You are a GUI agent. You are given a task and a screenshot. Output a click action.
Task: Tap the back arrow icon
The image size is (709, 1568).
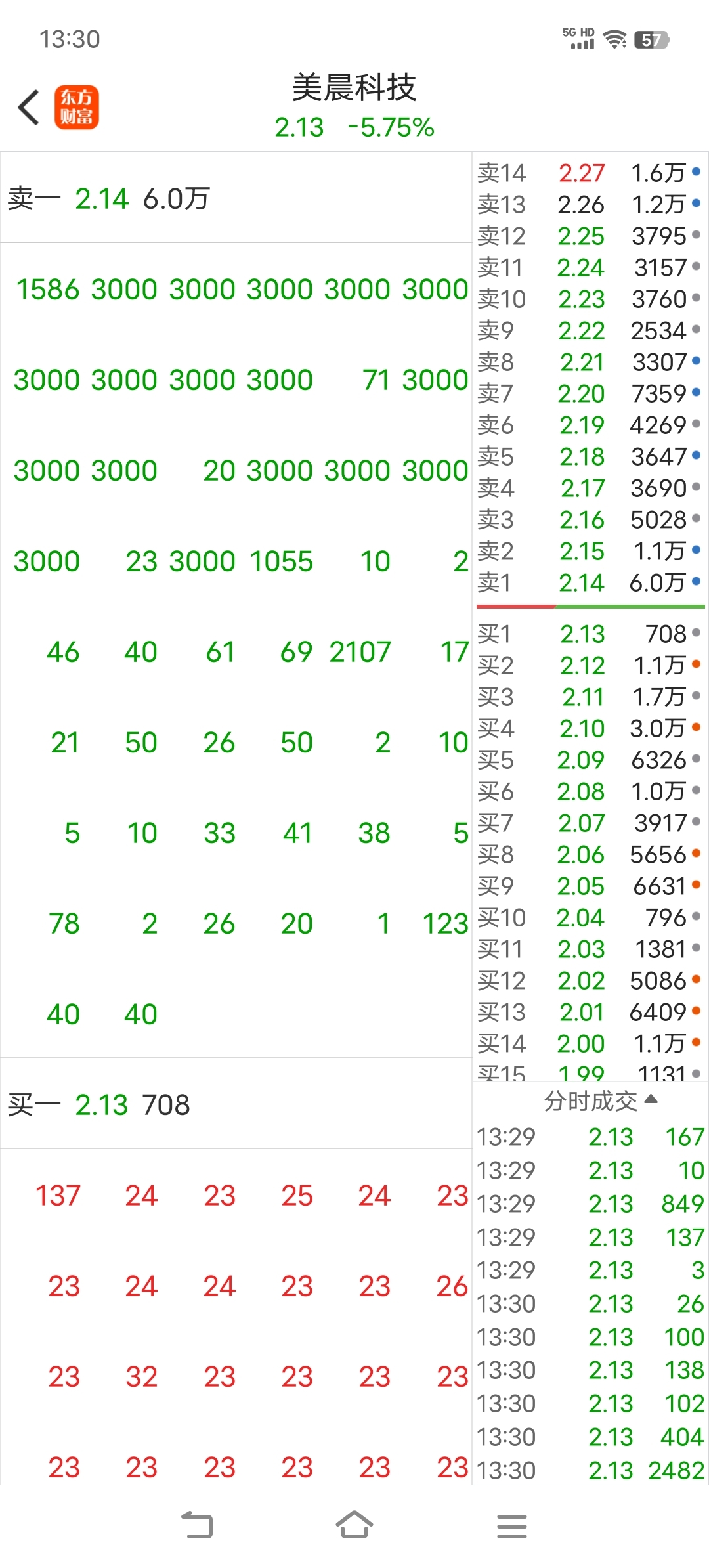click(x=29, y=107)
